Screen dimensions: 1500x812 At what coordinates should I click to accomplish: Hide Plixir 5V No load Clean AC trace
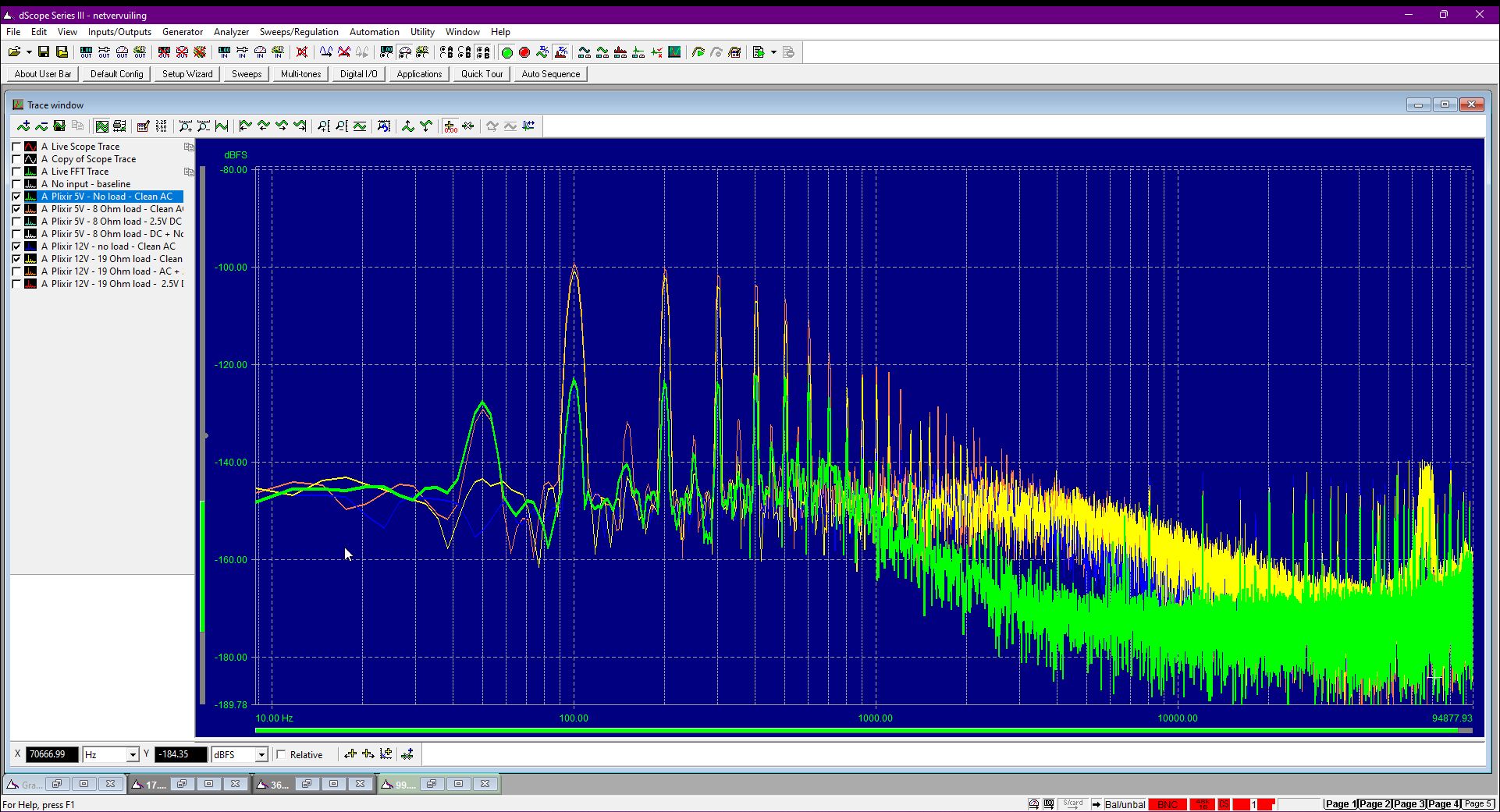click(16, 197)
